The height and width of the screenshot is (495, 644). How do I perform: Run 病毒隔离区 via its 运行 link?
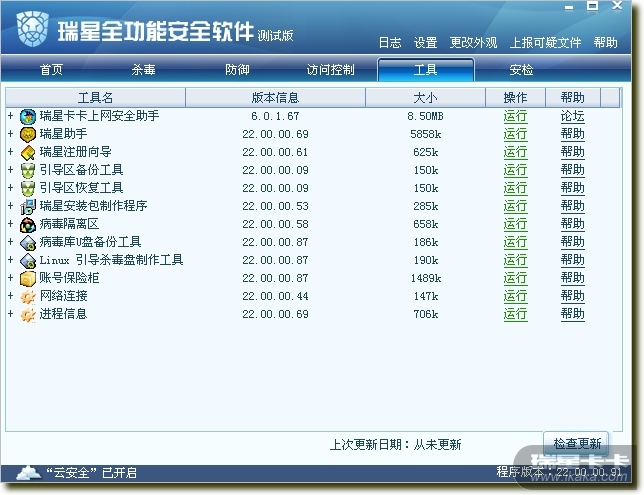[515, 225]
